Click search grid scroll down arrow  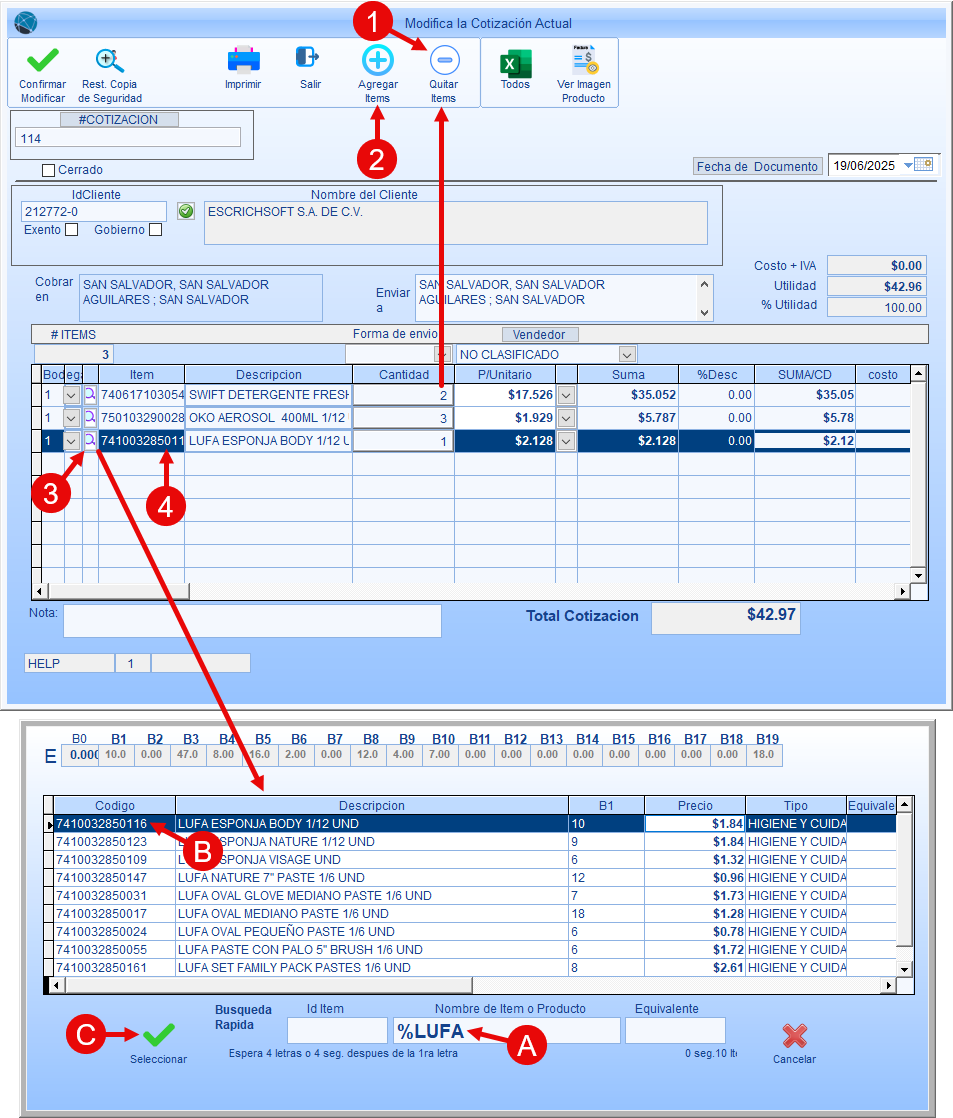pos(905,968)
